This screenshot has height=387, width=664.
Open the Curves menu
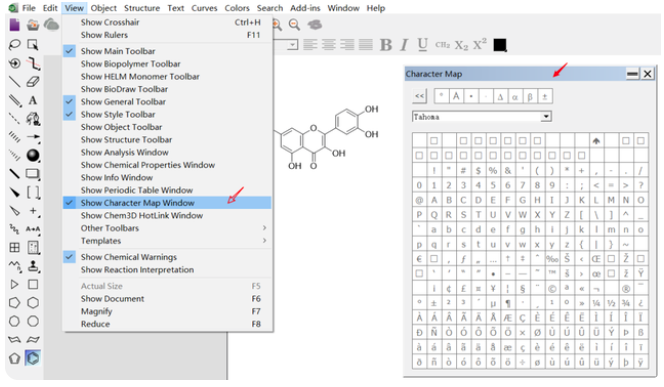[x=204, y=8]
